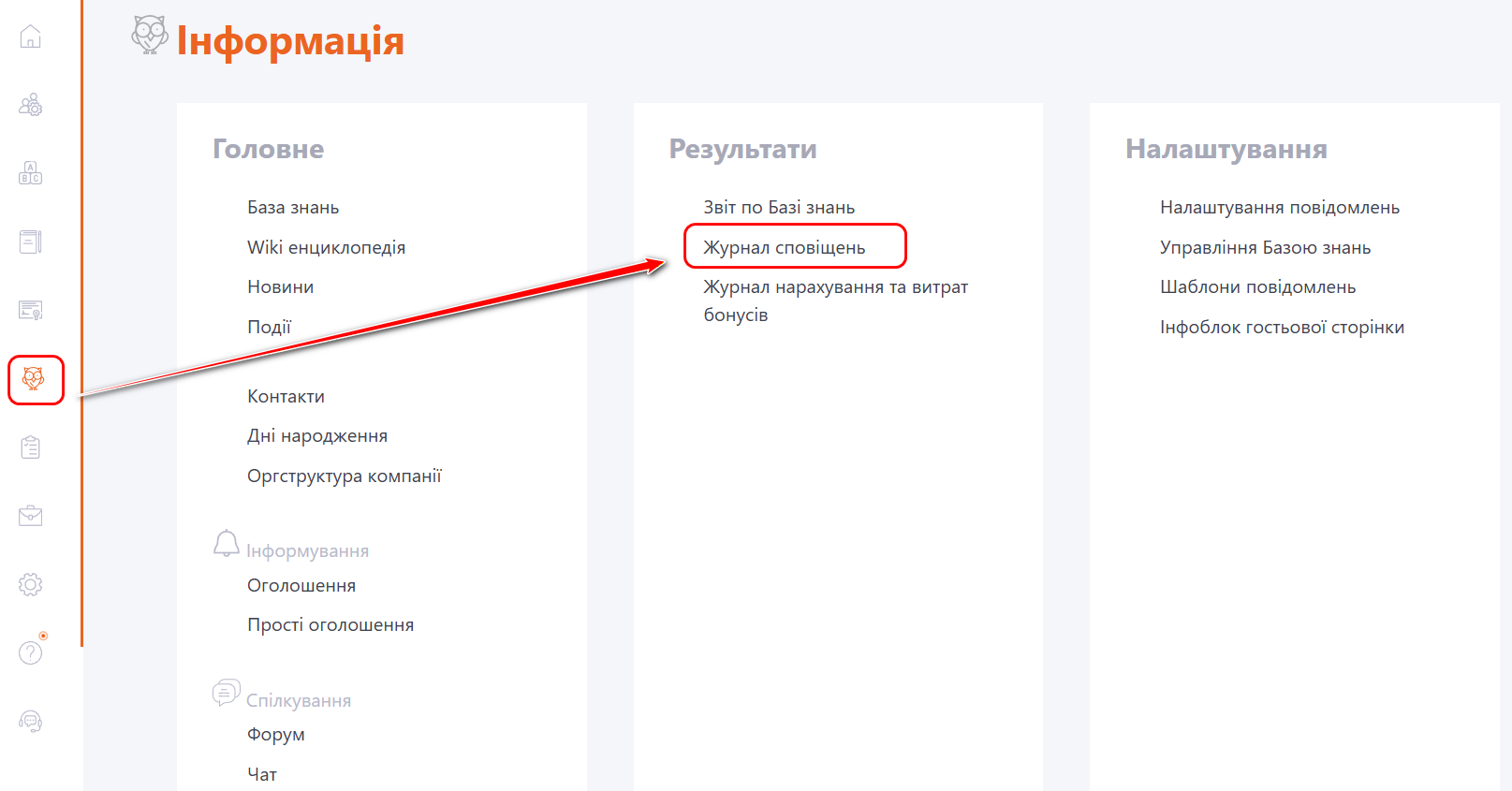Open the support headset chat icon
Screen dimensions: 1512x791
coord(31,721)
